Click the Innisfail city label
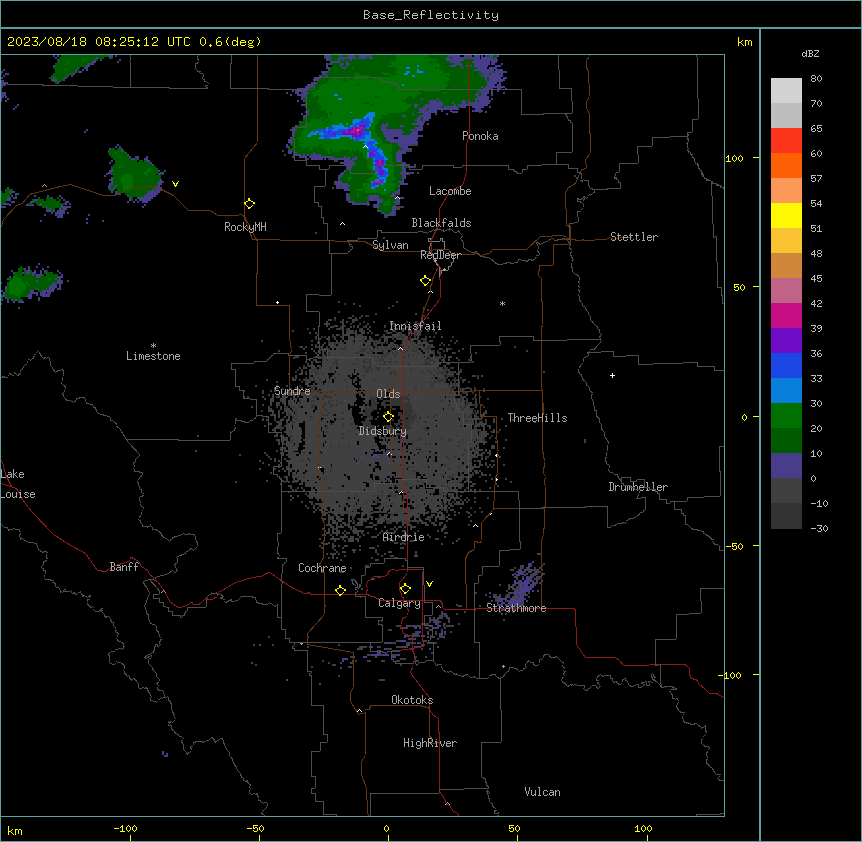This screenshot has height=842, width=862. point(415,326)
